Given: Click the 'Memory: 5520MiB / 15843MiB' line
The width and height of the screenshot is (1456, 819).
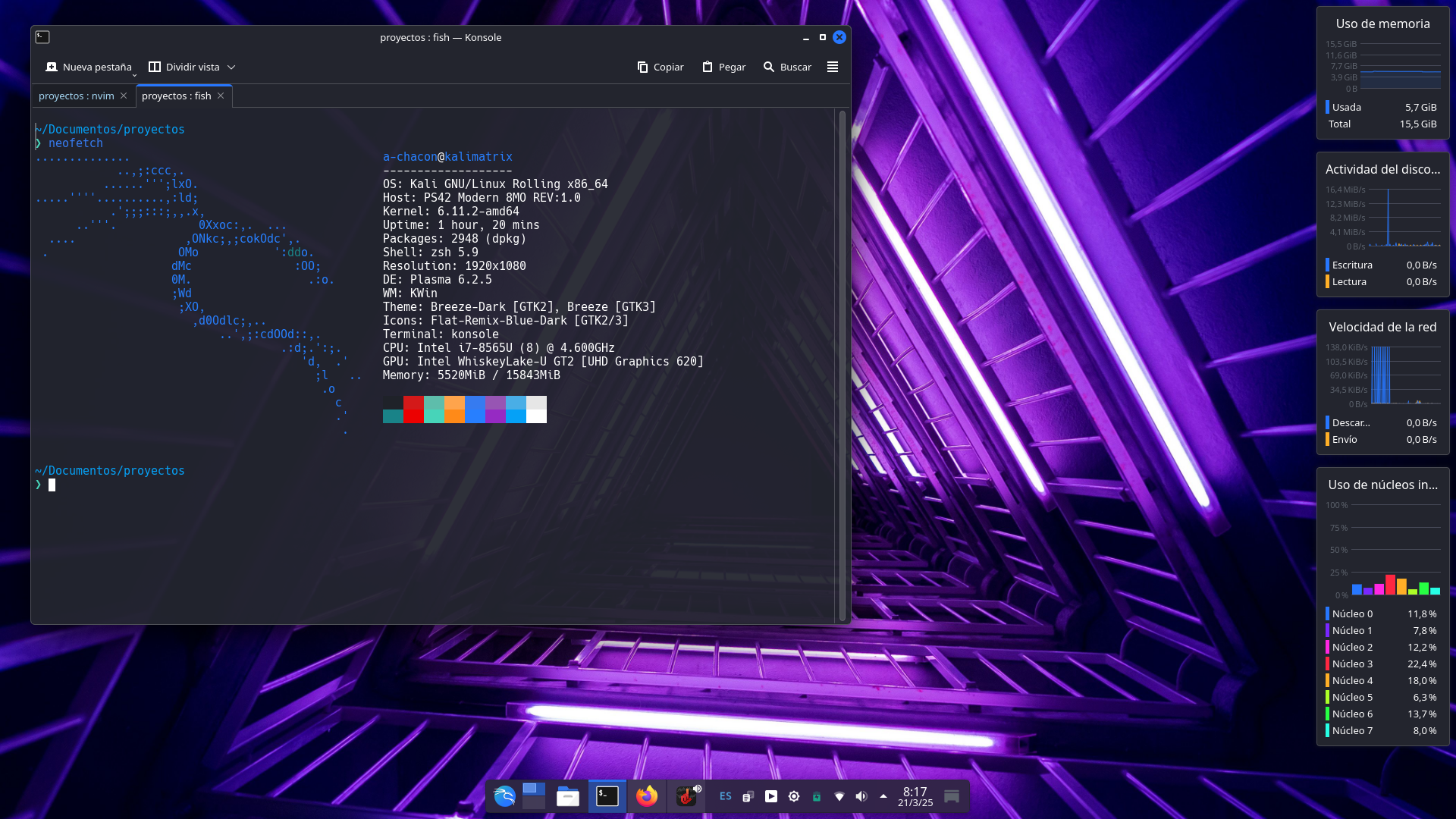Looking at the screenshot, I should (x=472, y=375).
